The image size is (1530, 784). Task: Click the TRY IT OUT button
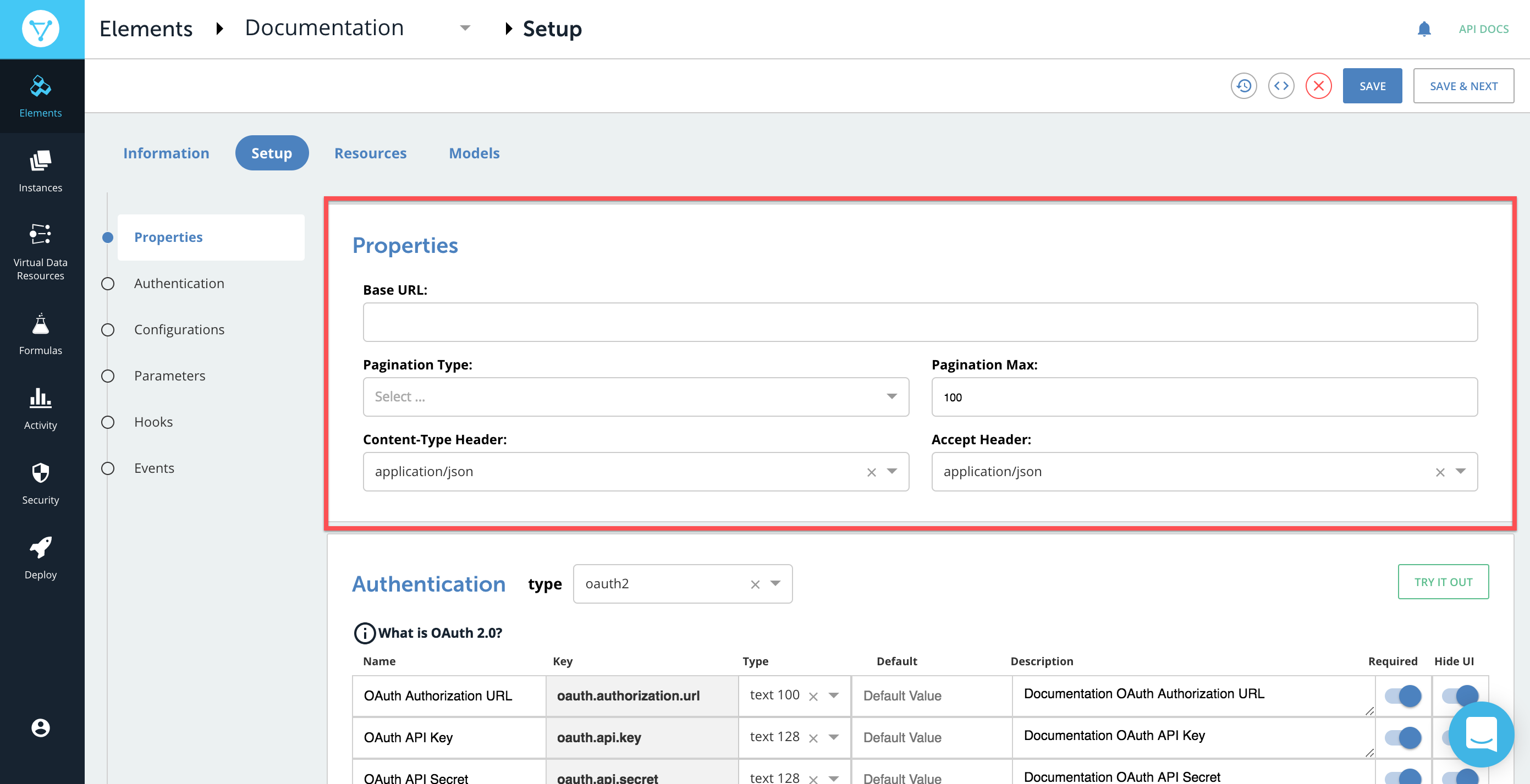(1443, 582)
